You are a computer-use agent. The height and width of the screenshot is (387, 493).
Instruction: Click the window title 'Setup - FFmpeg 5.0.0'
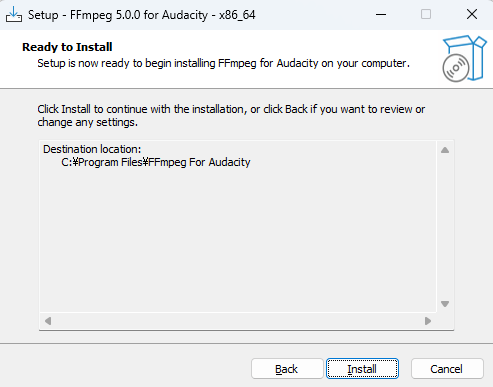141,15
